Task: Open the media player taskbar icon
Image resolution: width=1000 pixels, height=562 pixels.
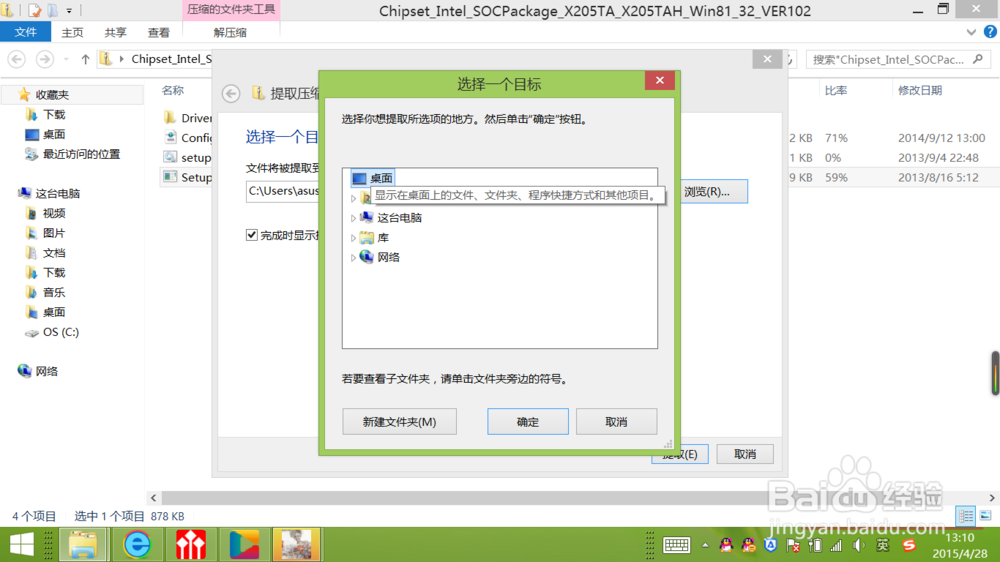Action: tap(244, 545)
